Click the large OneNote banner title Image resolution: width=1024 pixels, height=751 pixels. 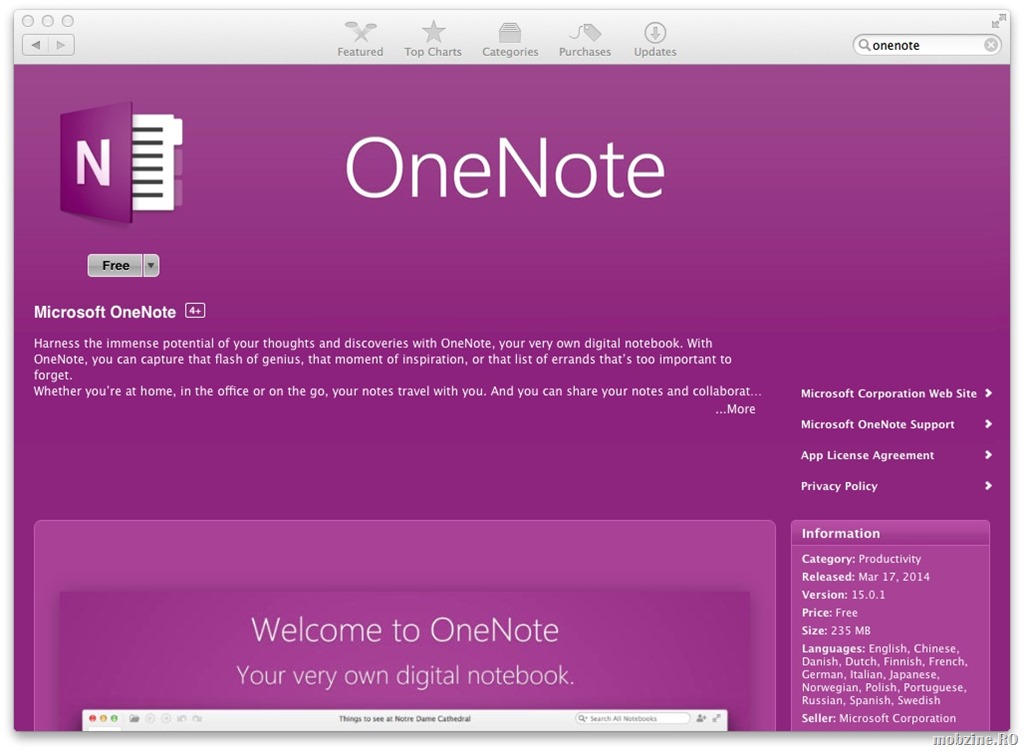(x=505, y=168)
